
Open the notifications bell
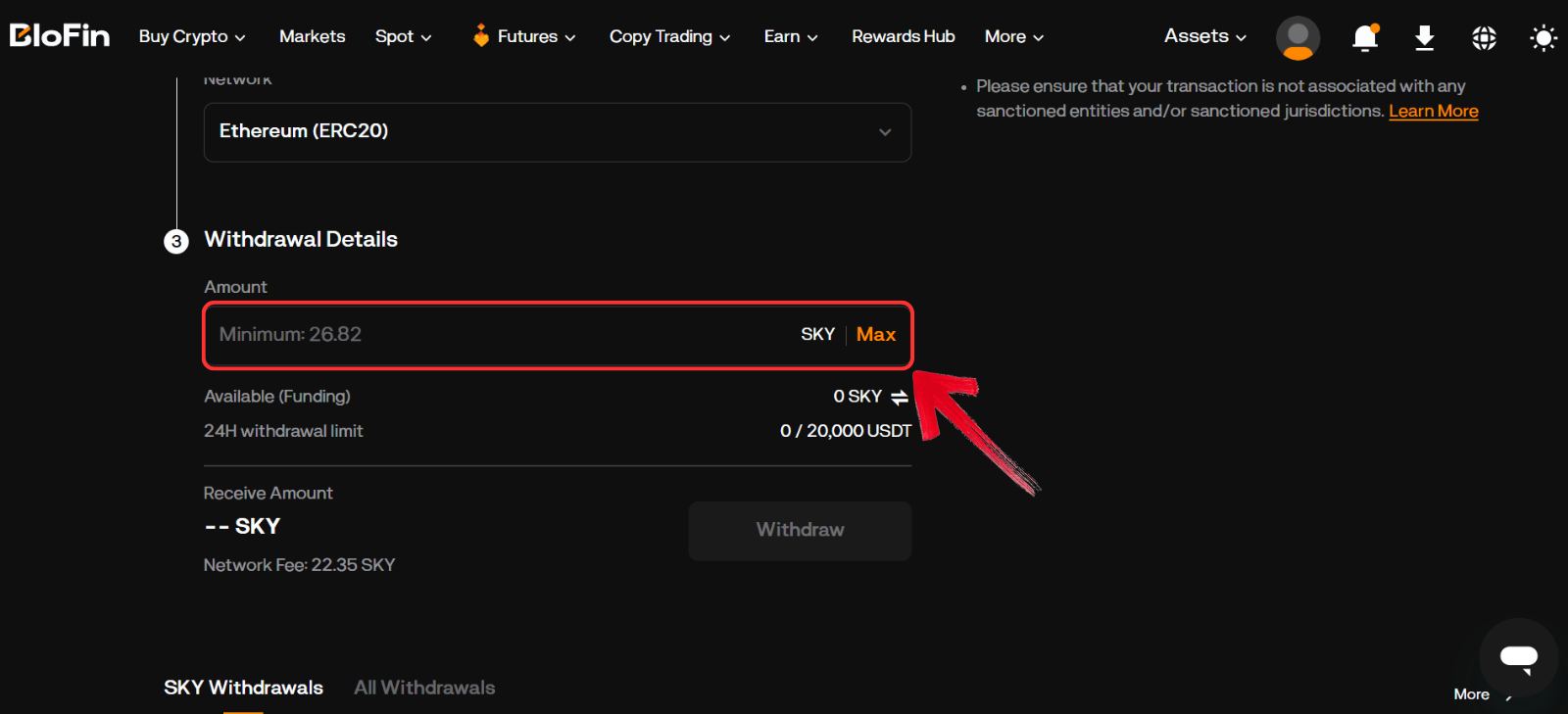[x=1364, y=37]
